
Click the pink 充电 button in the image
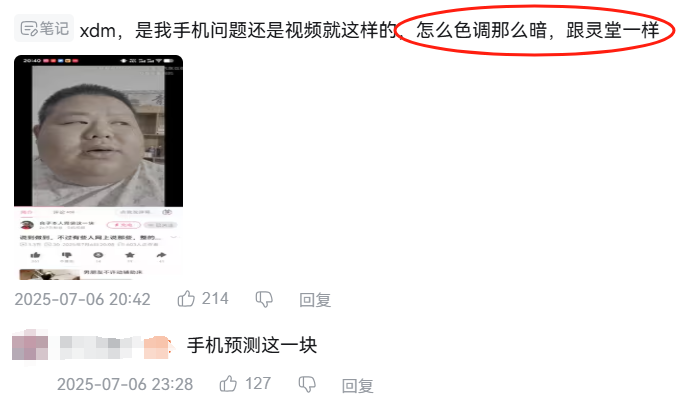tap(124, 225)
